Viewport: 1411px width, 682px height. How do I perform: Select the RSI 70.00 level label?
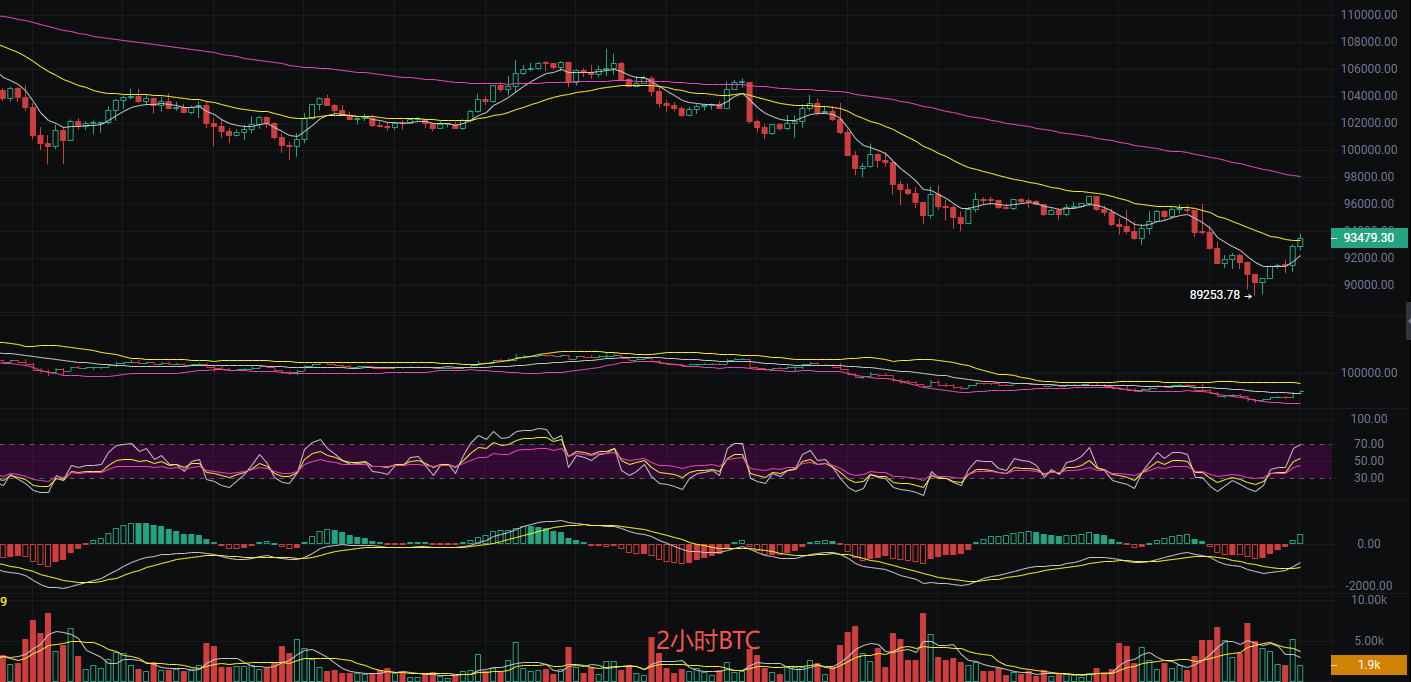coord(1369,444)
